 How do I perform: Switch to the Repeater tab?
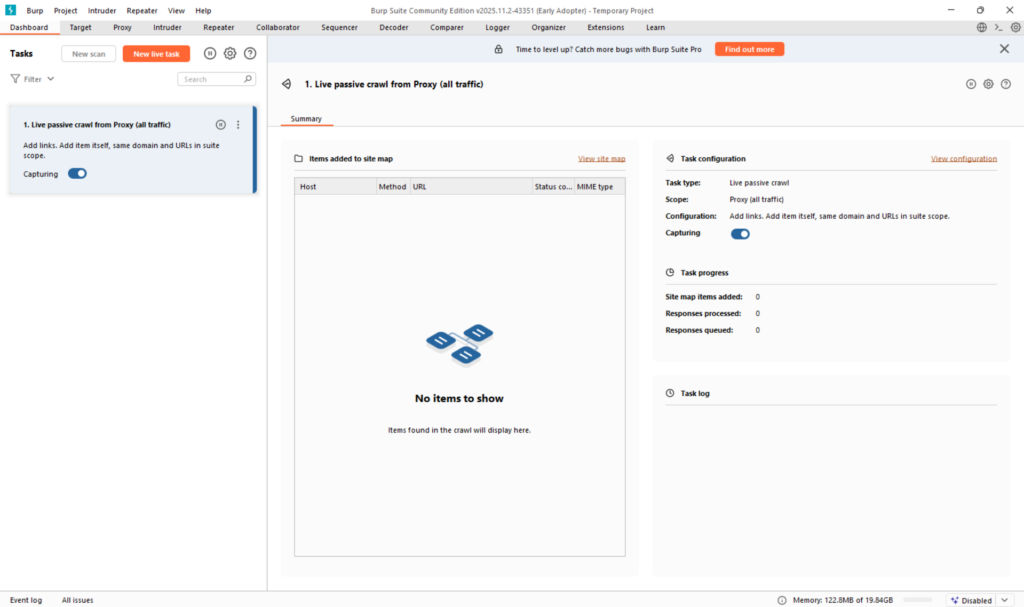[x=218, y=27]
